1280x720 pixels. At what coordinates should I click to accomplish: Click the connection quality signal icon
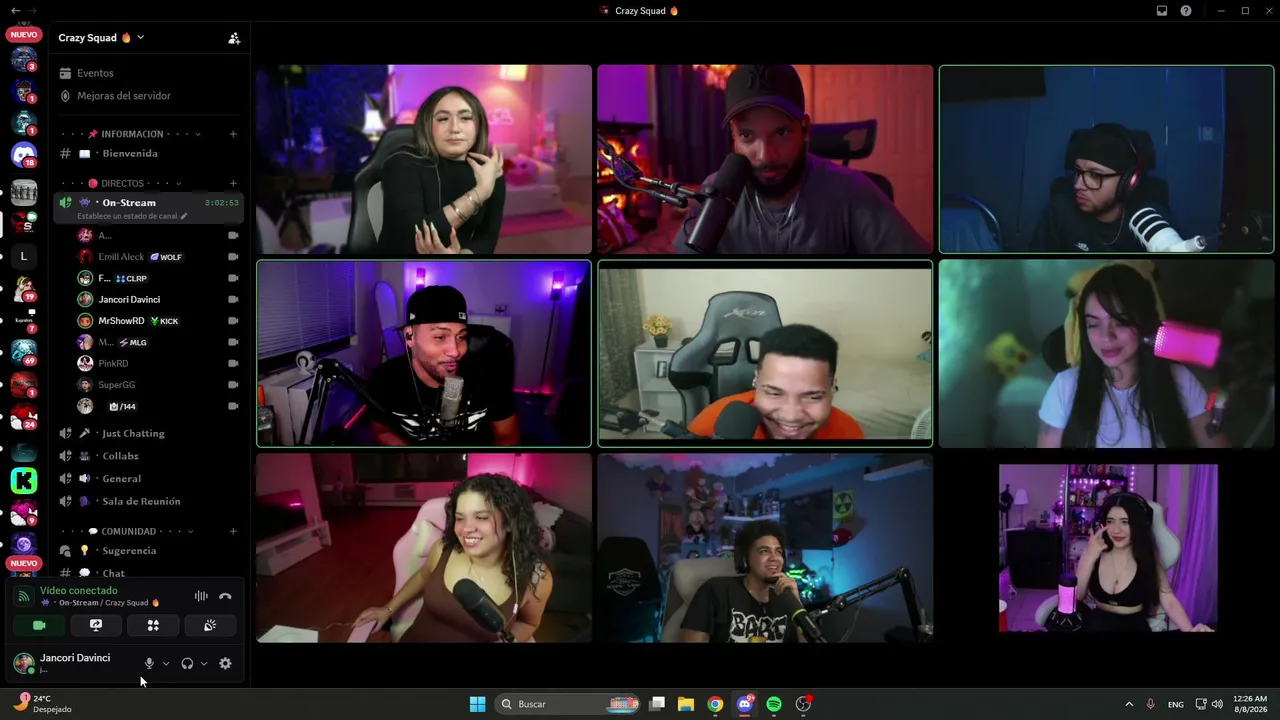(x=24, y=596)
